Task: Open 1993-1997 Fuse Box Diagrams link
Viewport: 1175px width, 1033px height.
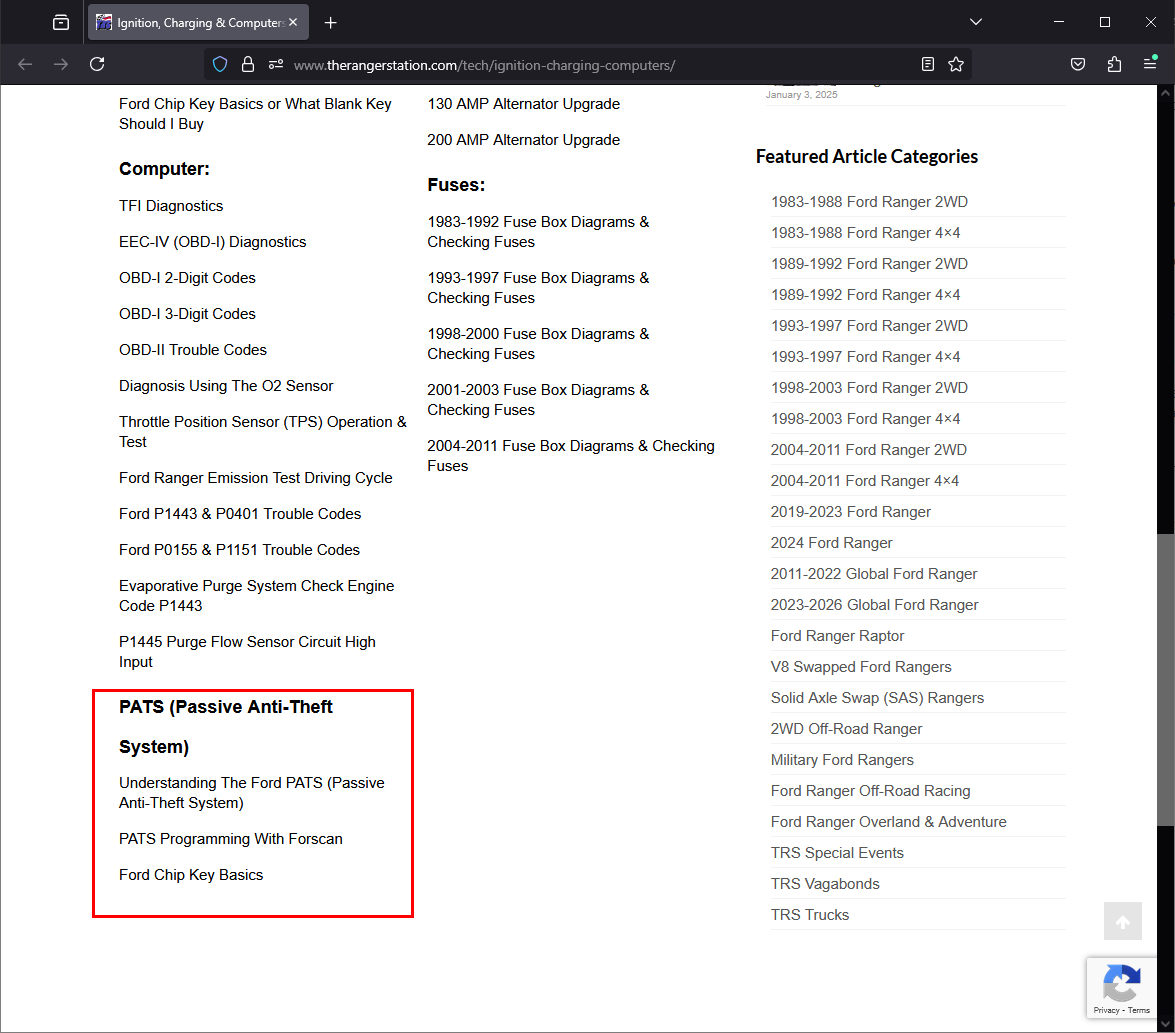Action: pyautogui.click(x=538, y=288)
